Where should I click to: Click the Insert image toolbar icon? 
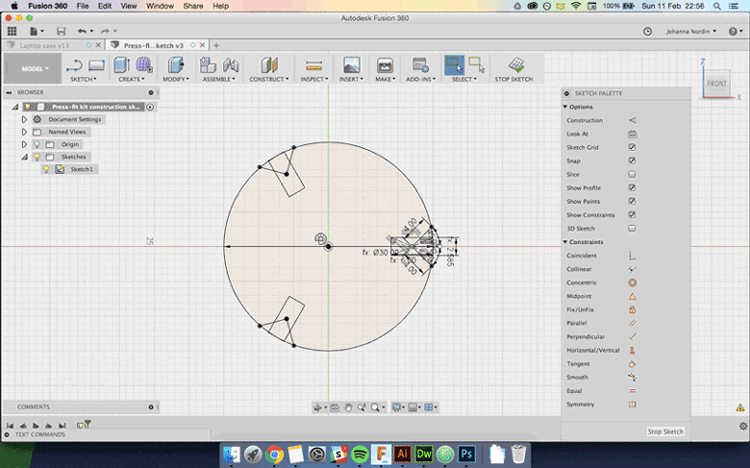351,65
